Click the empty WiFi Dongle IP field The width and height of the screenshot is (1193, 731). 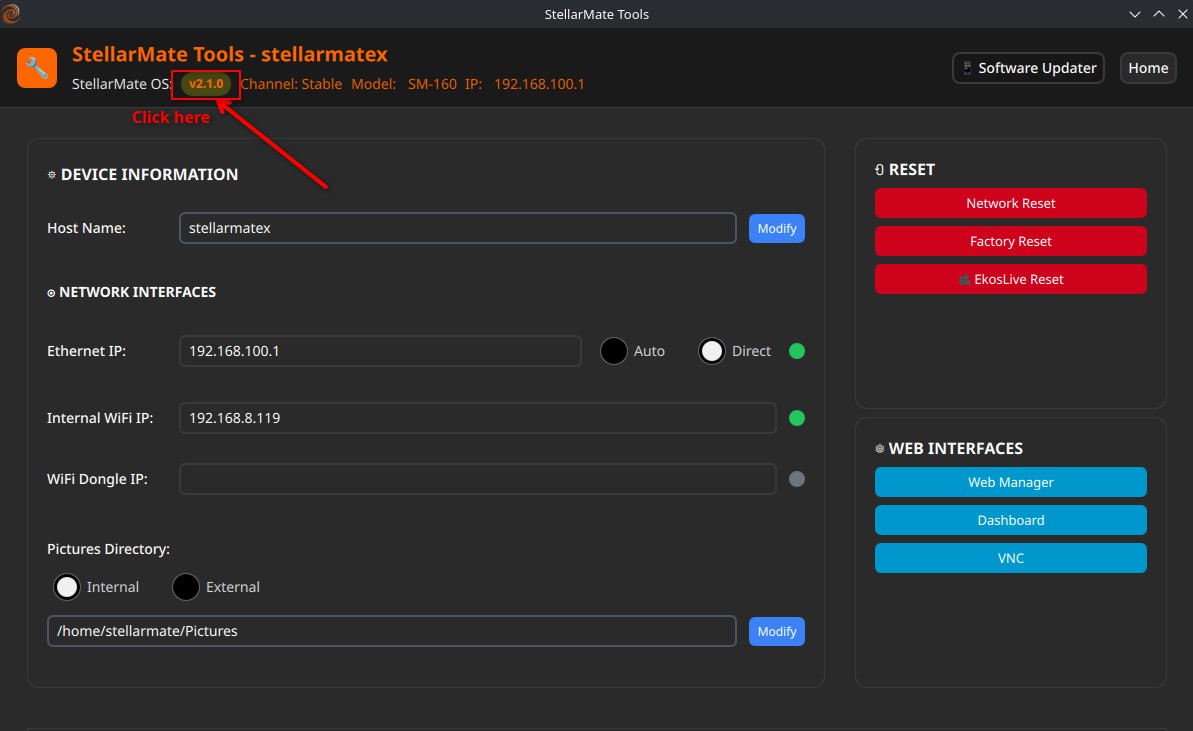[x=477, y=478]
